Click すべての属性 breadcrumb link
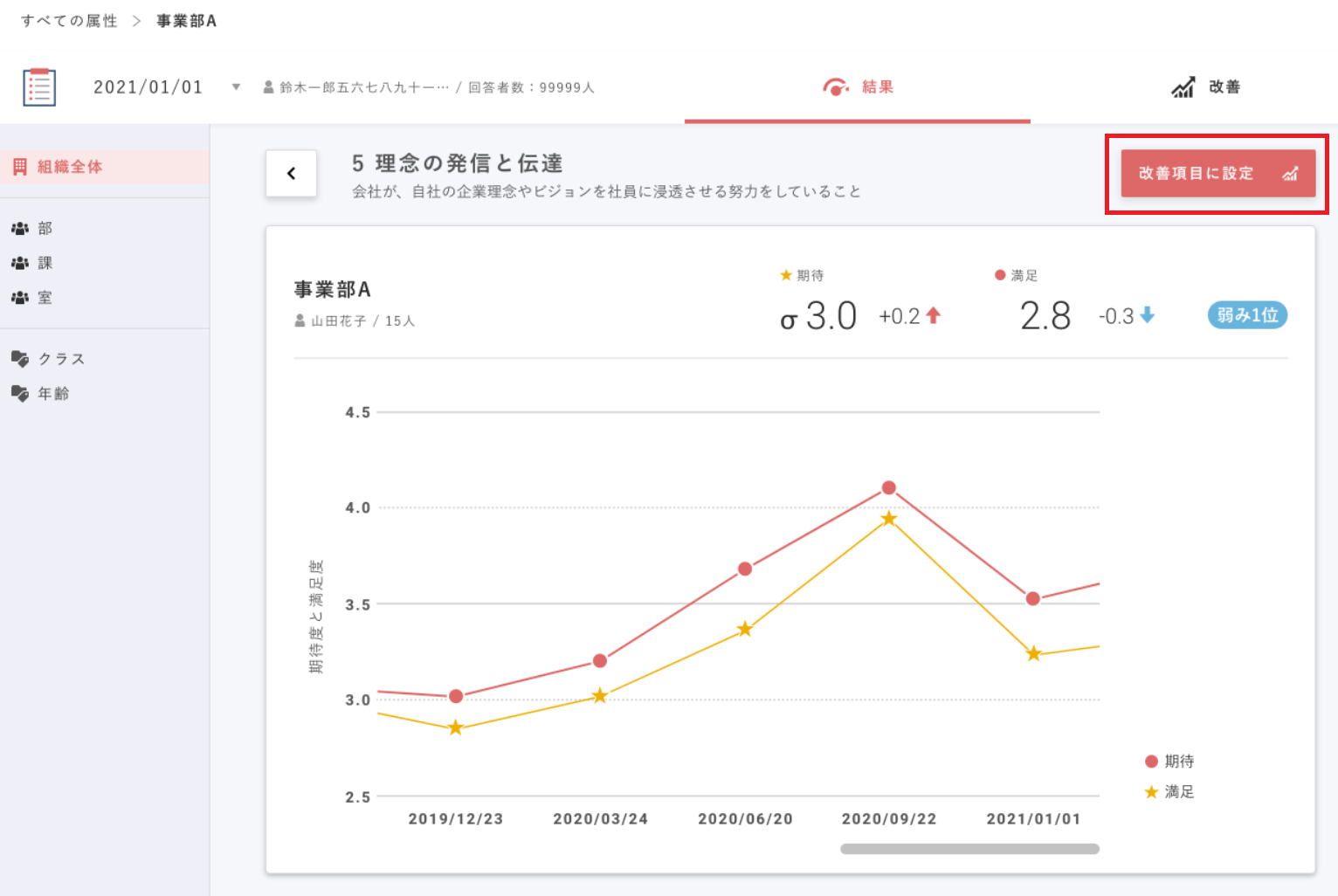The height and width of the screenshot is (896, 1338). (x=69, y=21)
